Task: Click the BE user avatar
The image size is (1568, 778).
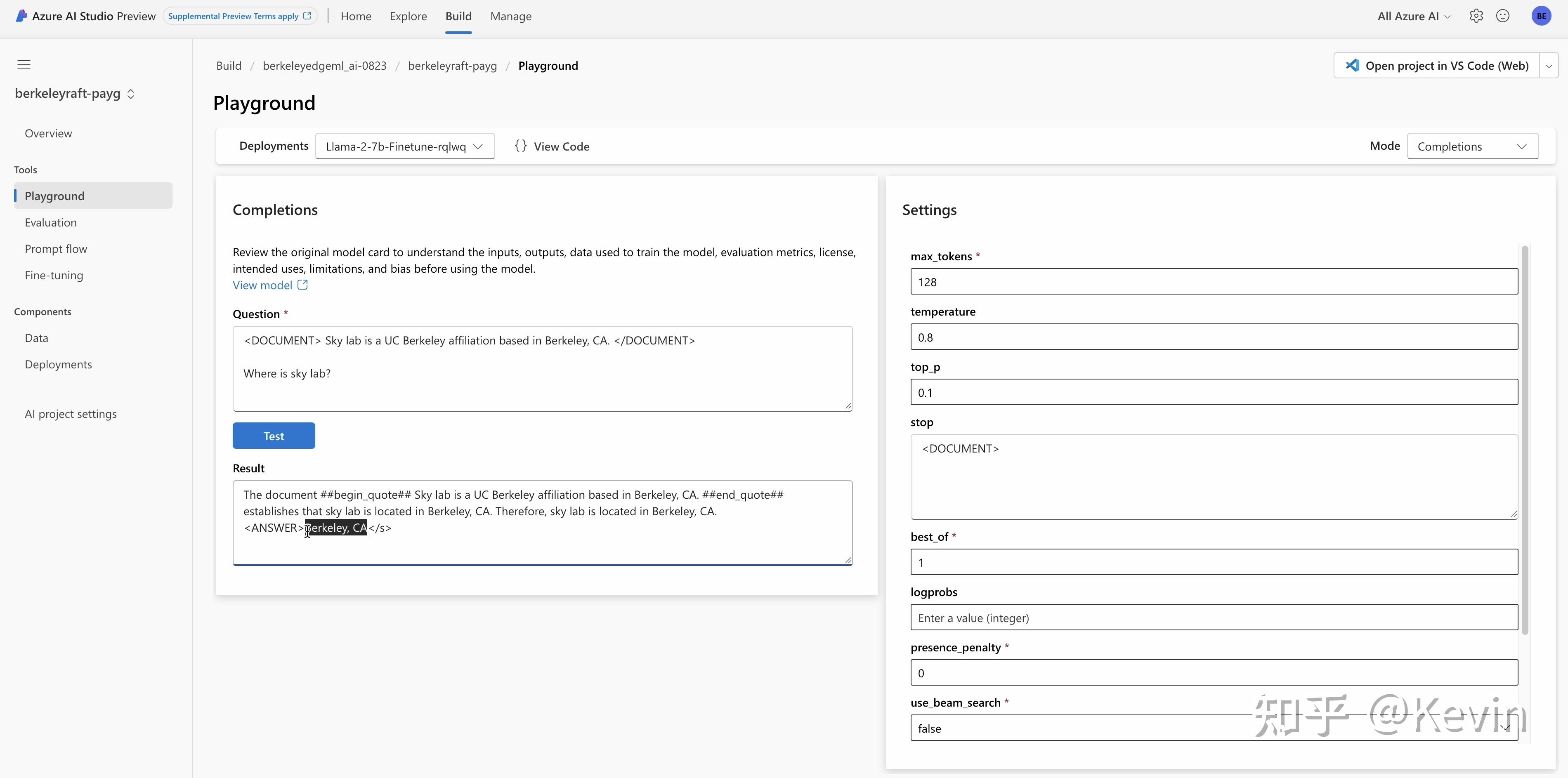Action: click(x=1541, y=17)
